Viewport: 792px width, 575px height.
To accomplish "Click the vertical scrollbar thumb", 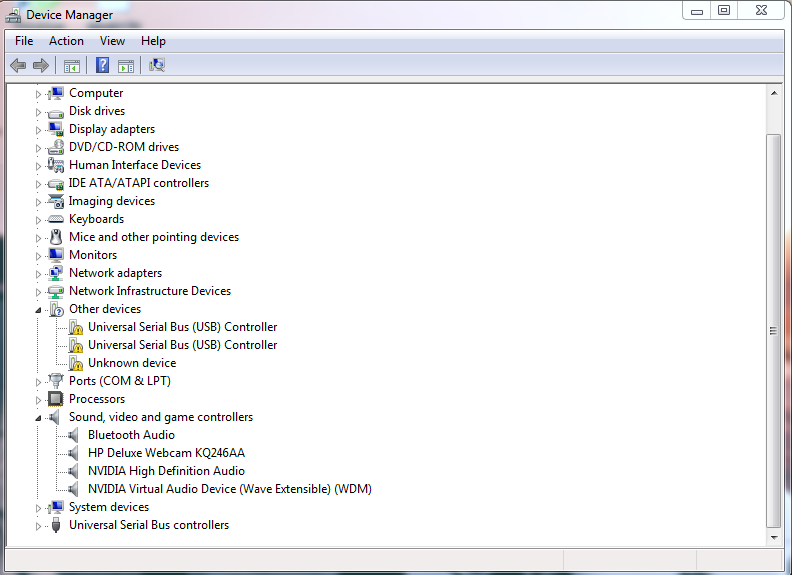I will (x=773, y=330).
